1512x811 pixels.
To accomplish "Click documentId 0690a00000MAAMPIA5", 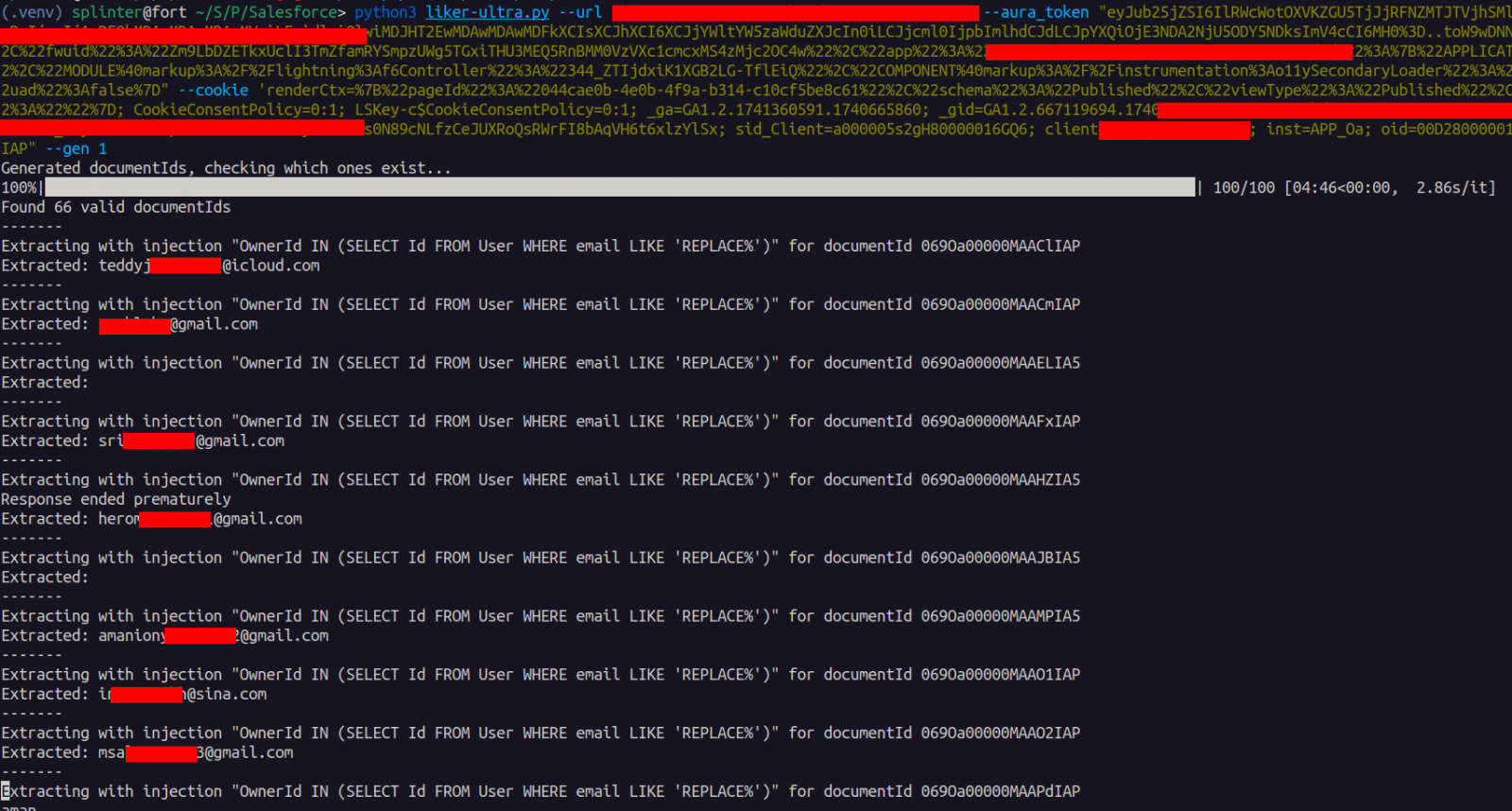I will [1001, 616].
